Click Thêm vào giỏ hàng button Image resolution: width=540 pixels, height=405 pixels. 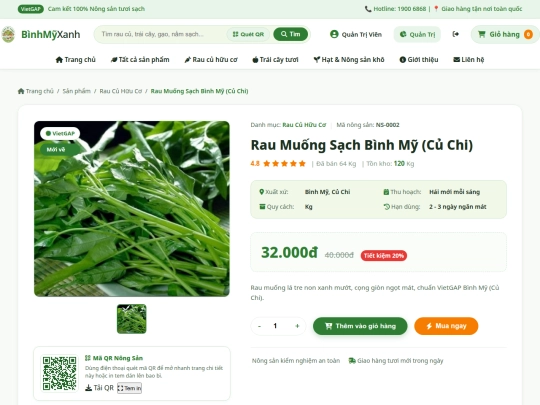click(x=360, y=326)
